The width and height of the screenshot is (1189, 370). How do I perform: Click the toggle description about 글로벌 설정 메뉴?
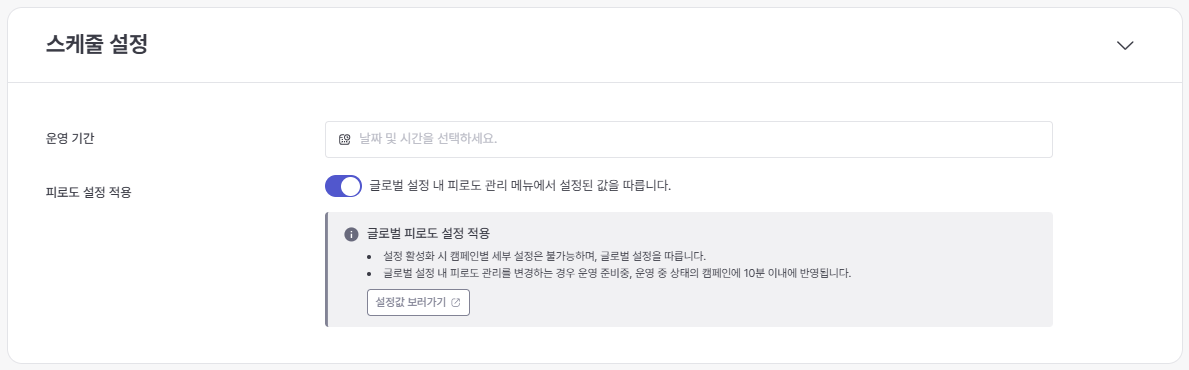coord(520,185)
